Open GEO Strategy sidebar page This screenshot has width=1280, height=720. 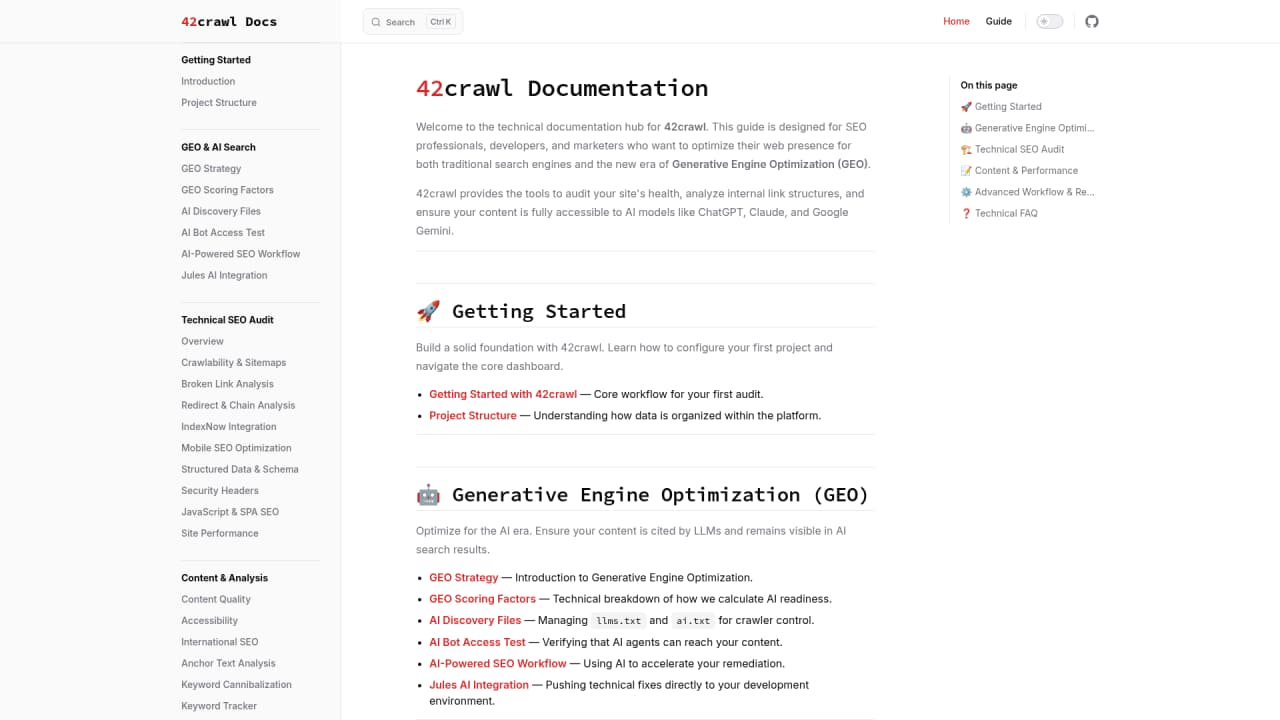pos(211,169)
